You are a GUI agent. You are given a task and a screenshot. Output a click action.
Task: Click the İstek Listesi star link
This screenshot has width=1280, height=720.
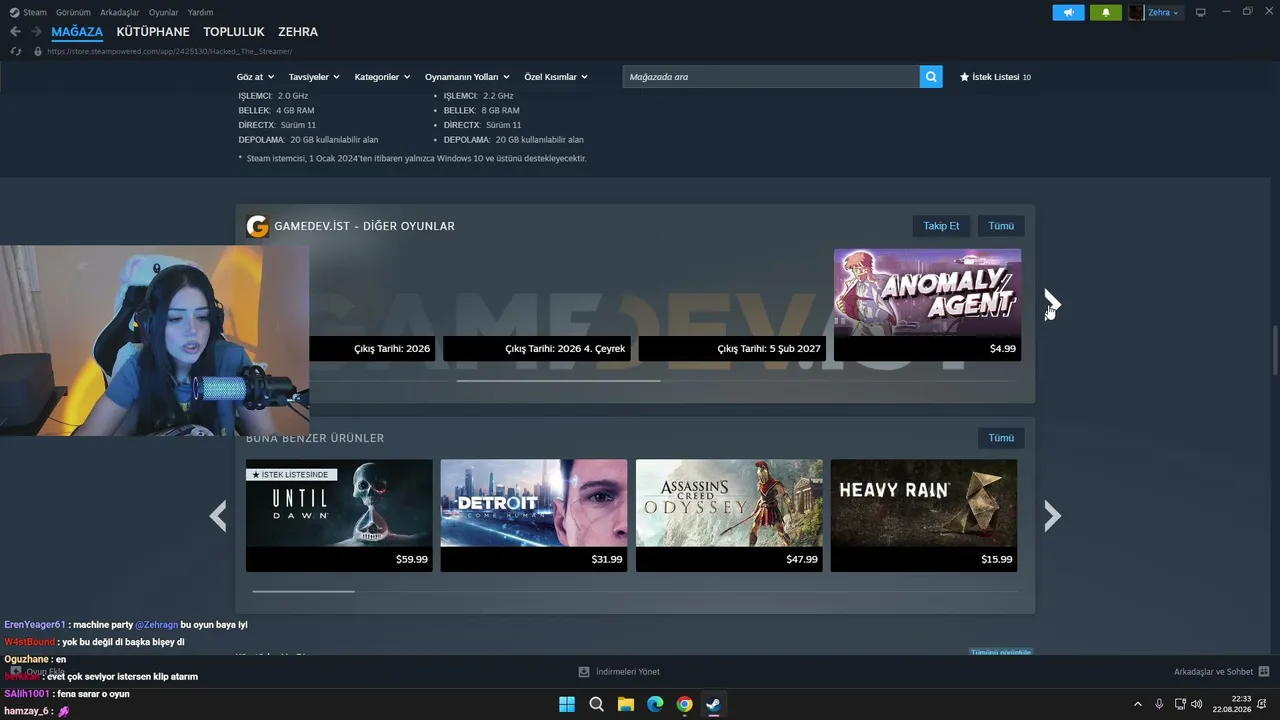[995, 77]
